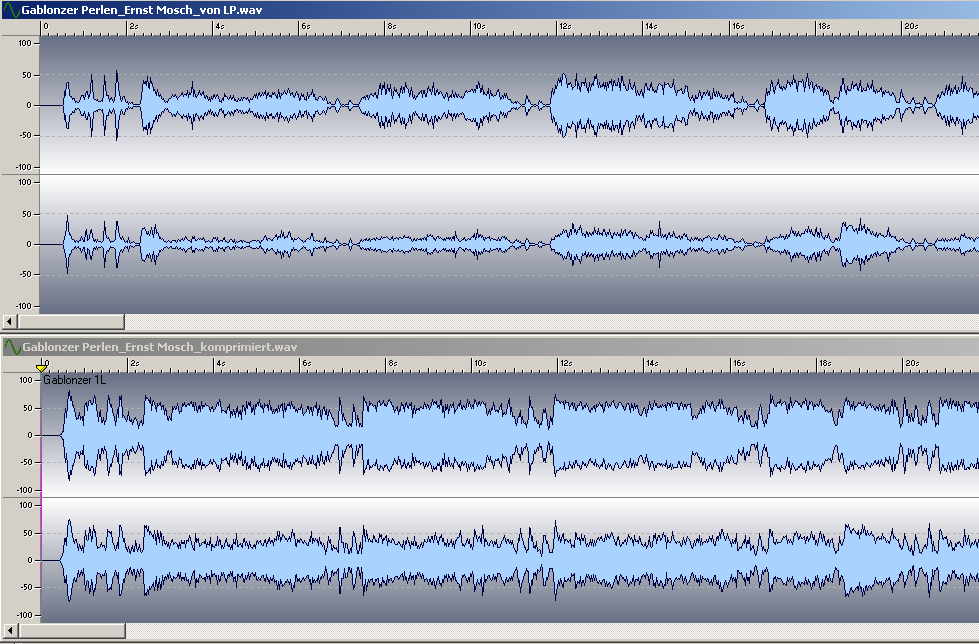Click horizontal scrollbar thumb in komprimiert.wav window
979x644 pixels.
click(72, 630)
